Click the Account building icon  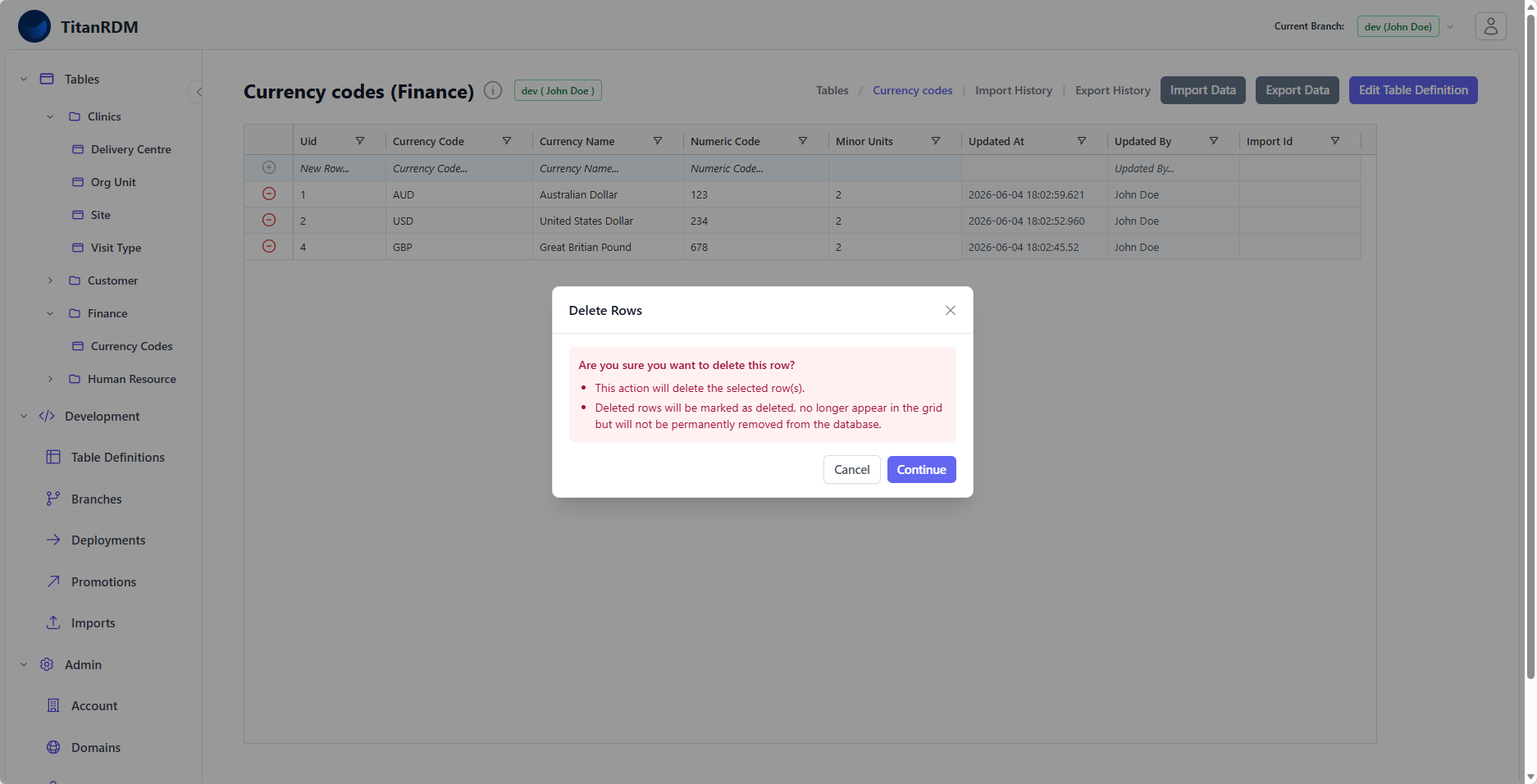[x=53, y=705]
